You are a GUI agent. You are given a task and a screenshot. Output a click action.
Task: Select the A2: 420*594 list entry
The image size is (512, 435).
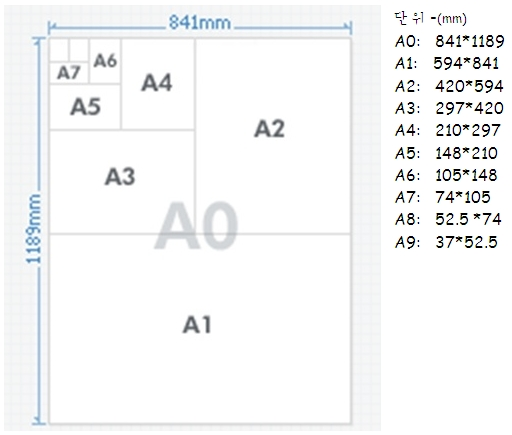449,86
